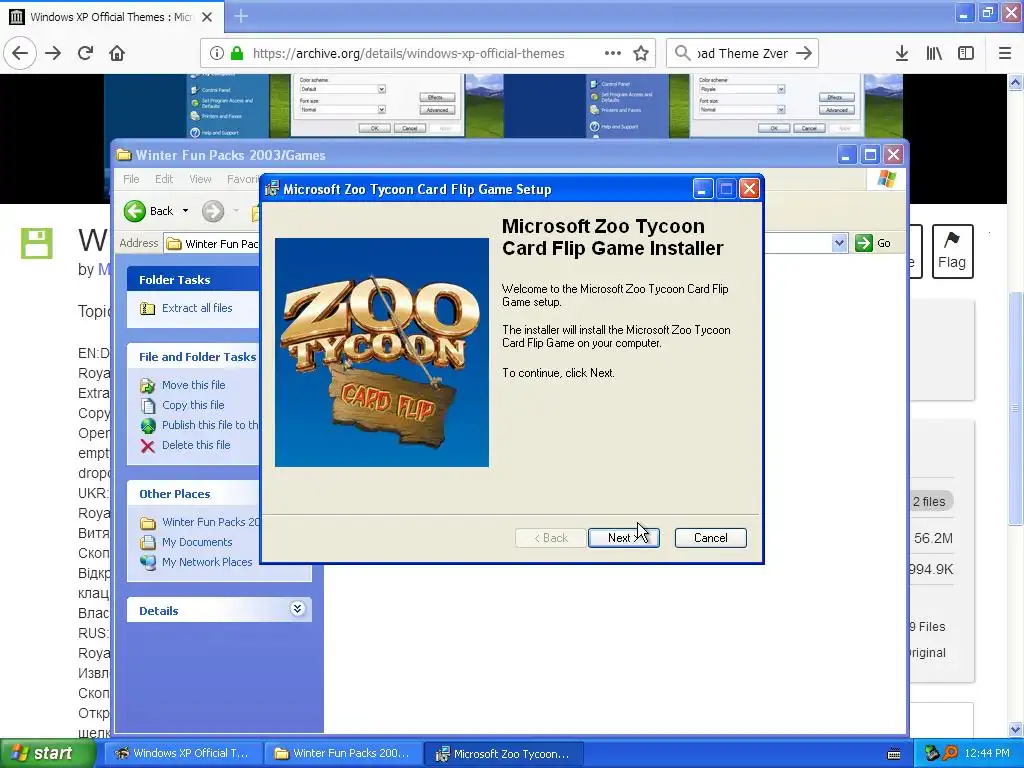The width and height of the screenshot is (1024, 768).
Task: Click the Folder Tasks panel header
Action: click(x=193, y=280)
